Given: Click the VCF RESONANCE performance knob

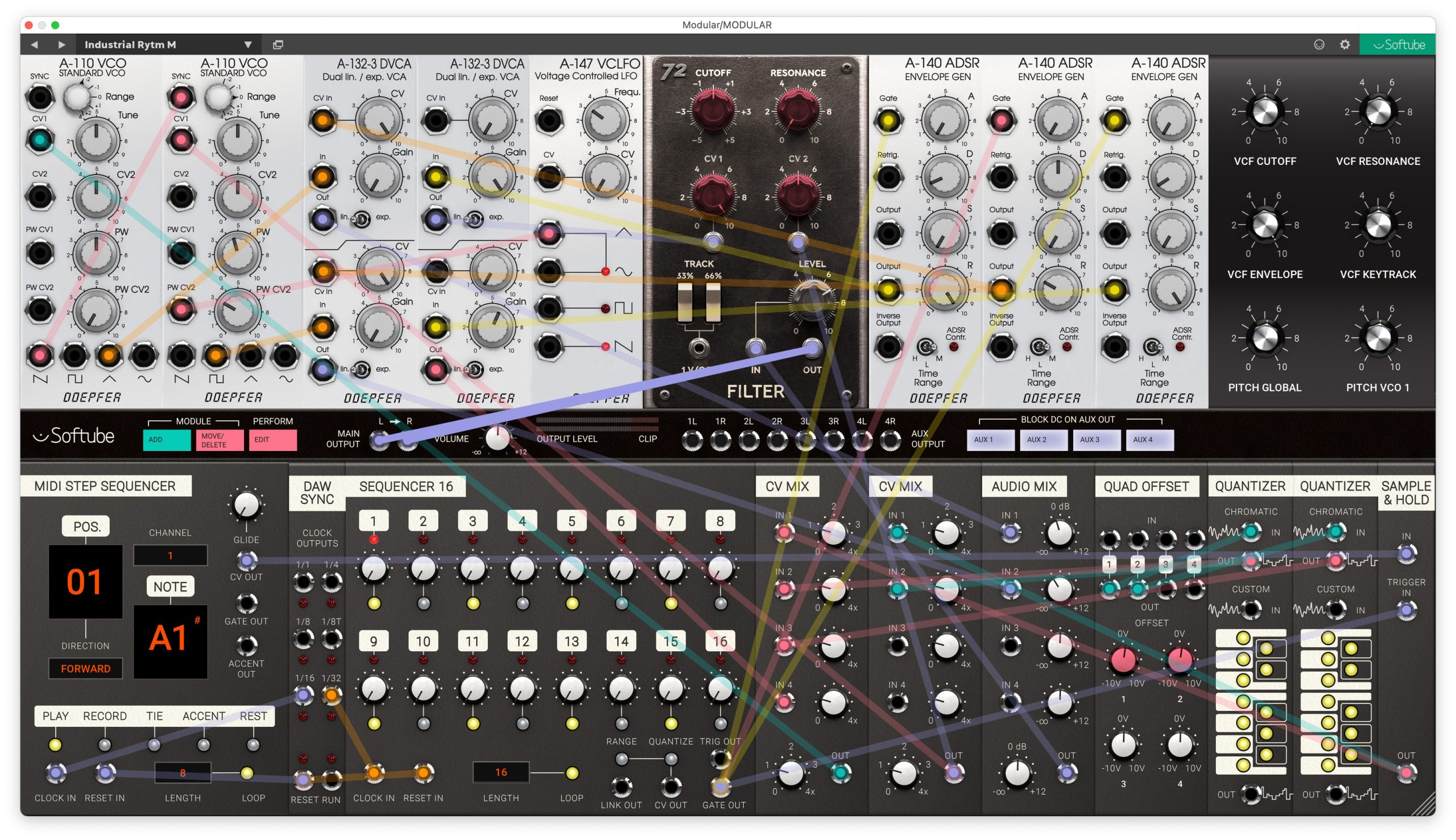Looking at the screenshot, I should pyautogui.click(x=1378, y=112).
